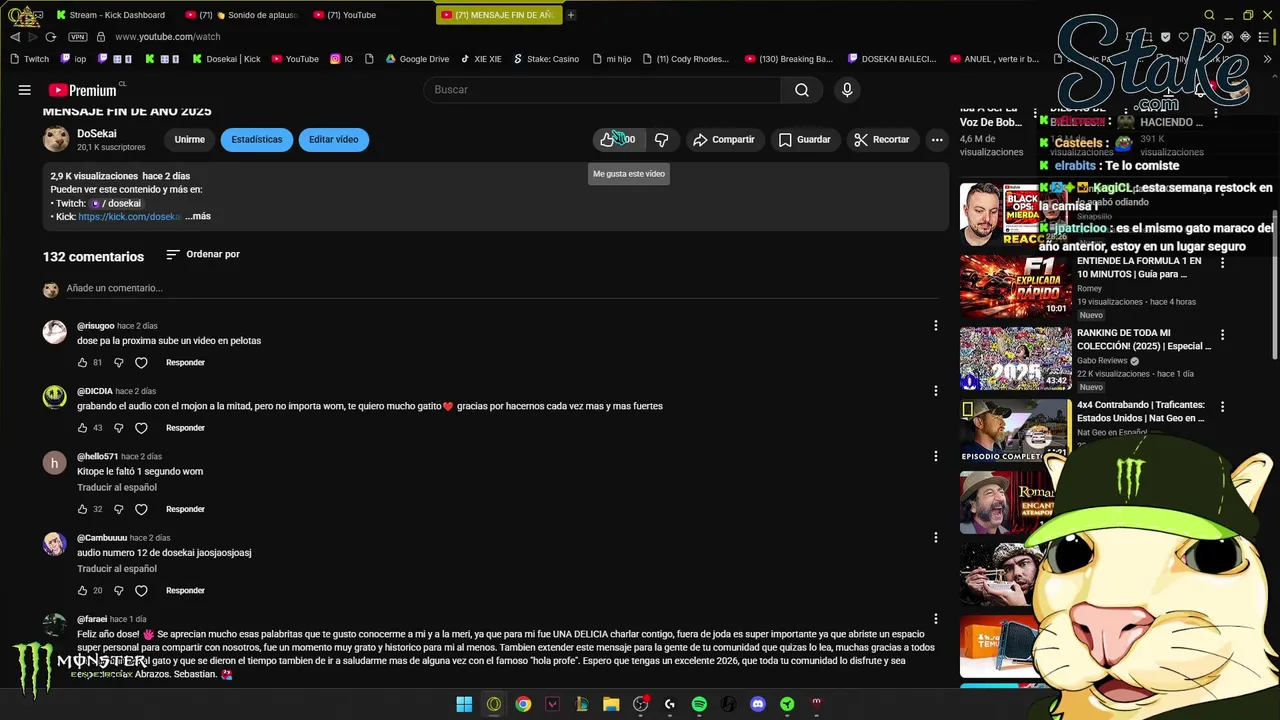Click the Unirme join button
1280x720 pixels.
click(x=189, y=140)
